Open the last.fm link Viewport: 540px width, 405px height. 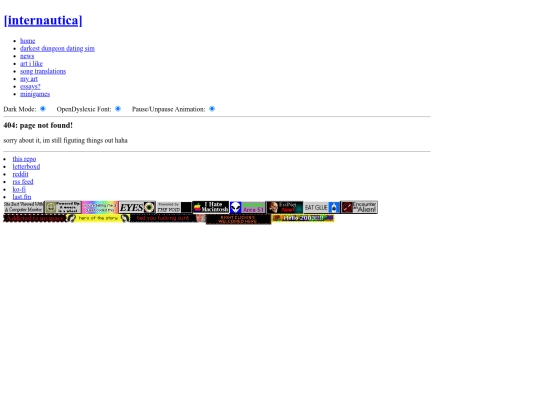click(22, 197)
